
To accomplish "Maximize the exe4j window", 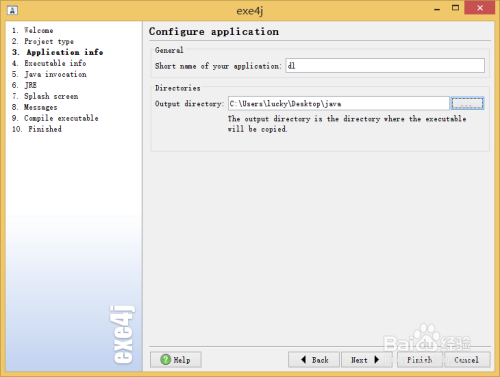I will [x=455, y=8].
